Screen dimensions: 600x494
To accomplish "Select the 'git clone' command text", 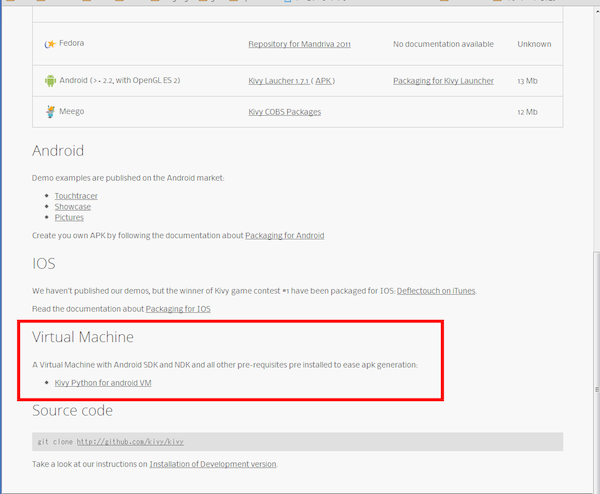I will pyautogui.click(x=55, y=442).
